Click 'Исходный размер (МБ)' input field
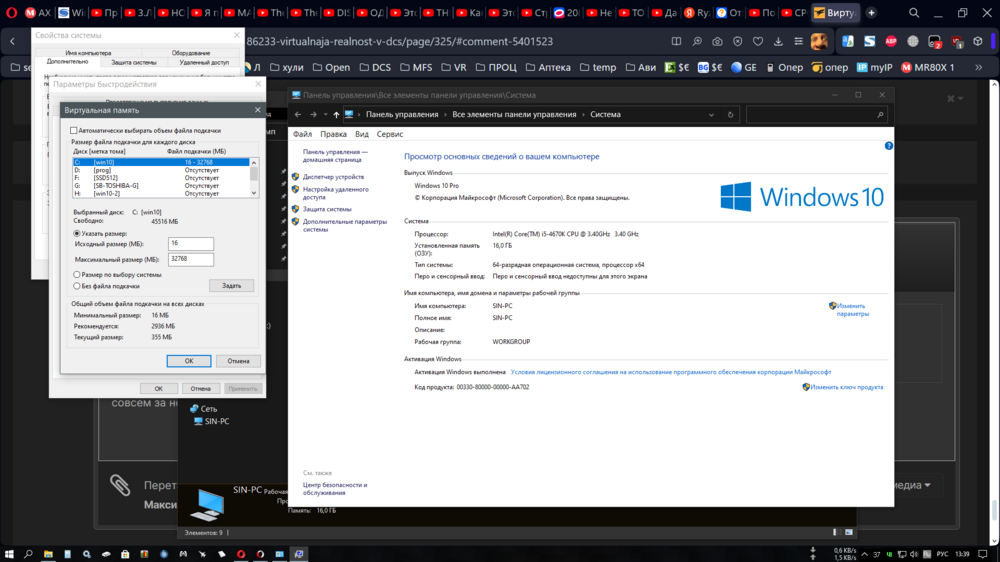Image resolution: width=1000 pixels, height=562 pixels. (191, 244)
